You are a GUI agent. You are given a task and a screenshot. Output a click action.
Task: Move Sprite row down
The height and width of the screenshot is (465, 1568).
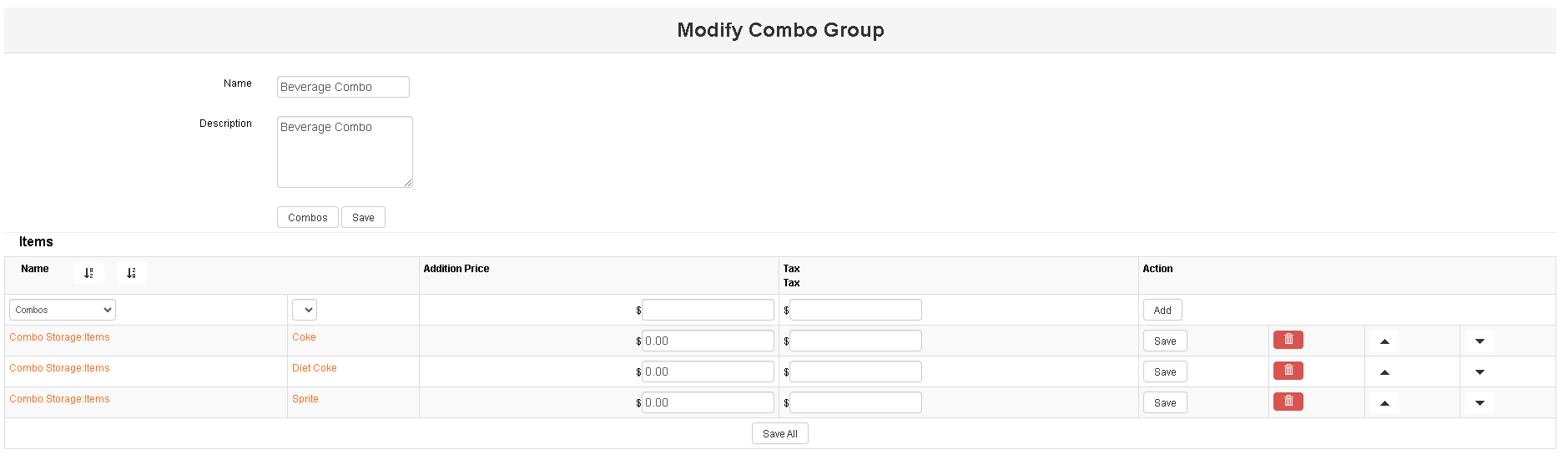tap(1480, 403)
